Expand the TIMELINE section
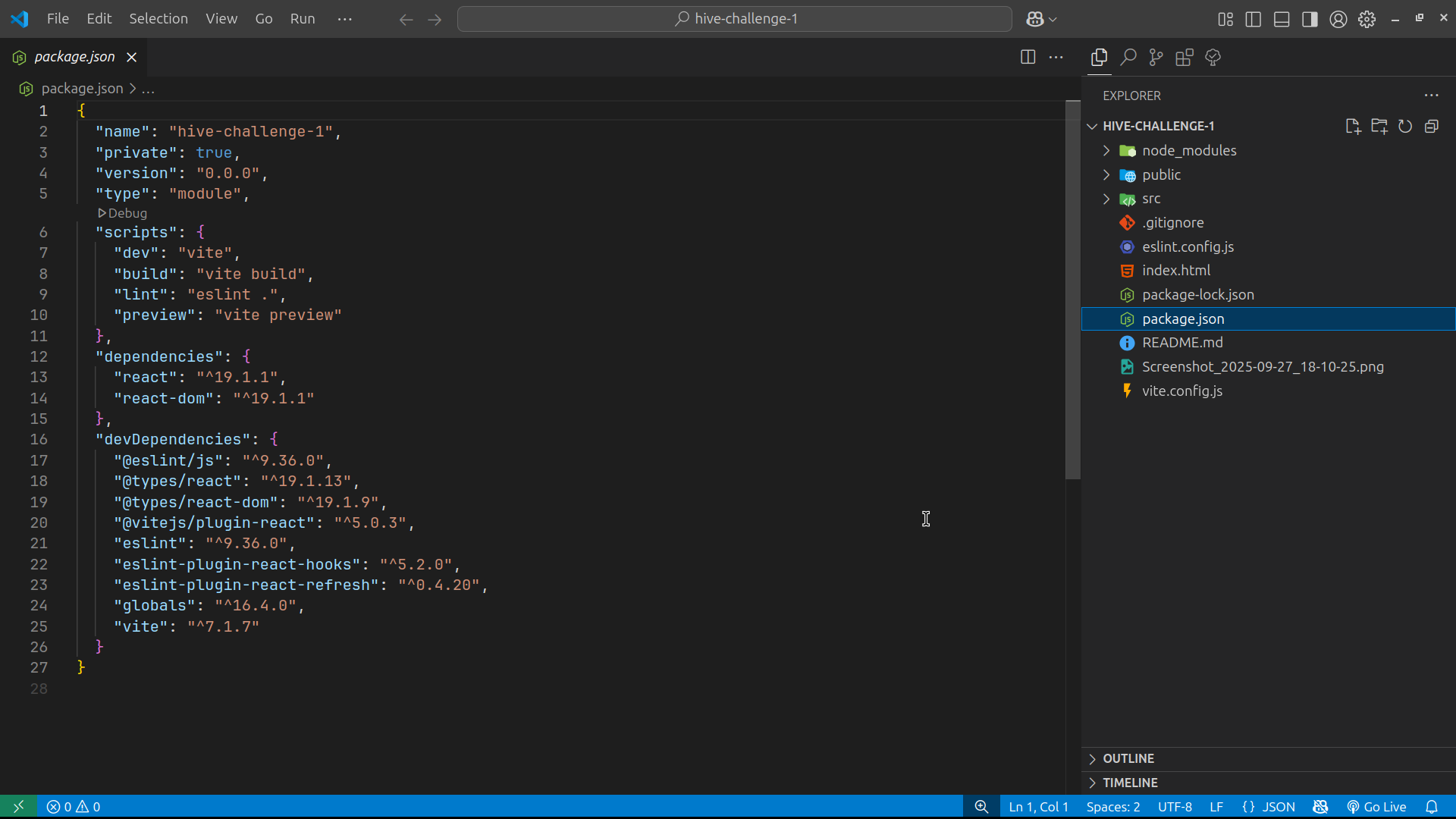 (x=1129, y=783)
